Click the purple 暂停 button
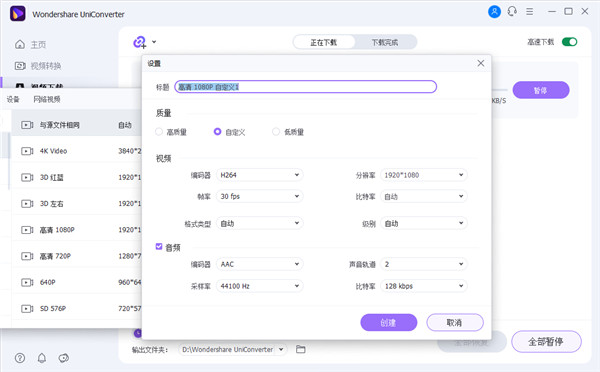This screenshot has width=600, height=372. coord(541,90)
